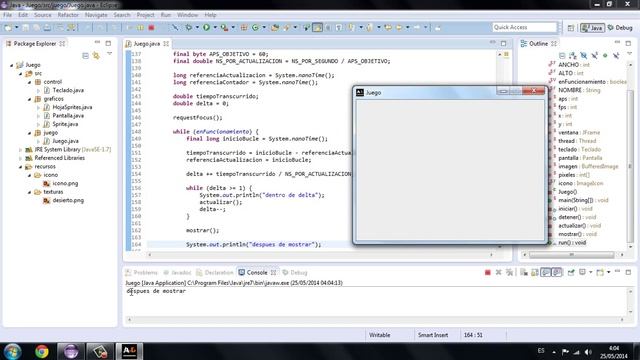The image size is (640, 360).
Task: Hide local types in the Outline
Action: point(616,55)
